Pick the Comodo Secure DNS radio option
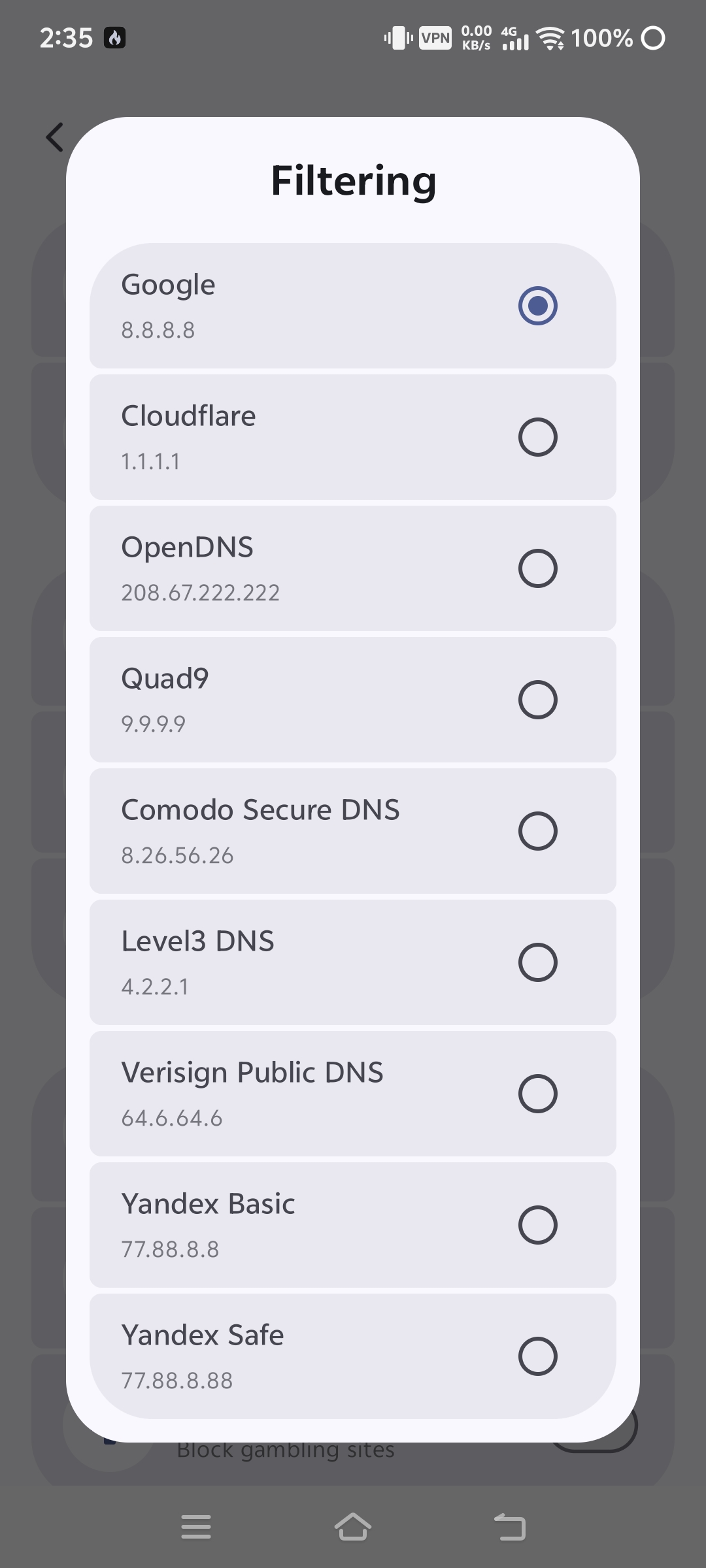The image size is (706, 1568). point(537,831)
